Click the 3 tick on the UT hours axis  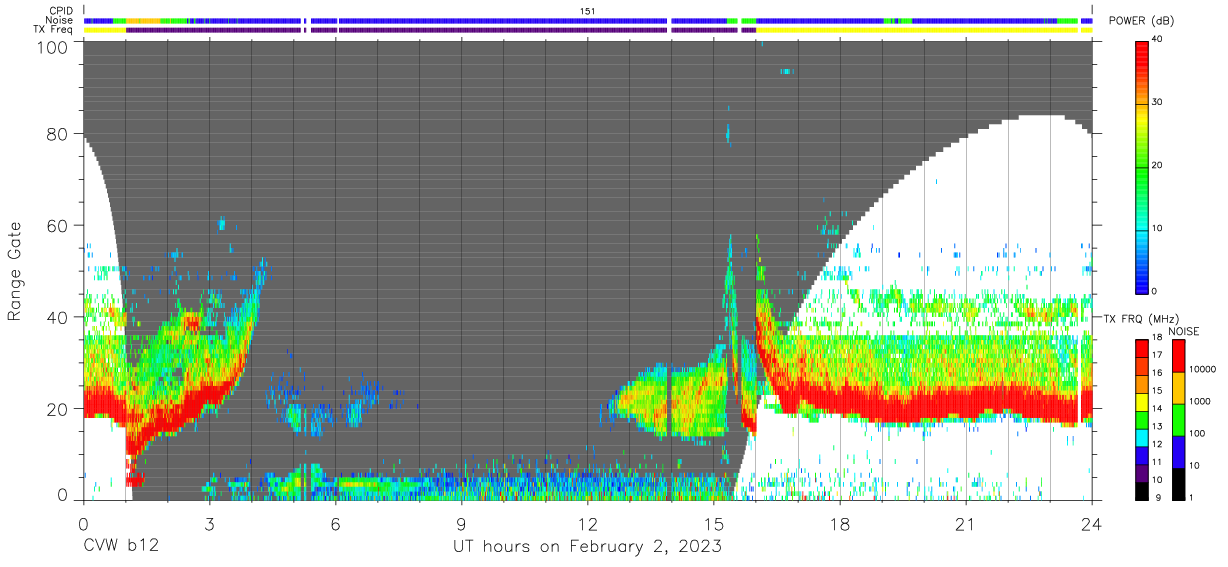tap(210, 524)
